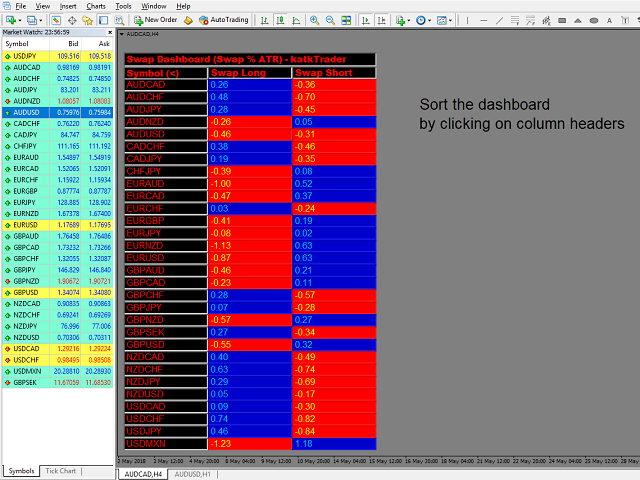Select AUDUSD row in Market Watch

tap(58, 112)
